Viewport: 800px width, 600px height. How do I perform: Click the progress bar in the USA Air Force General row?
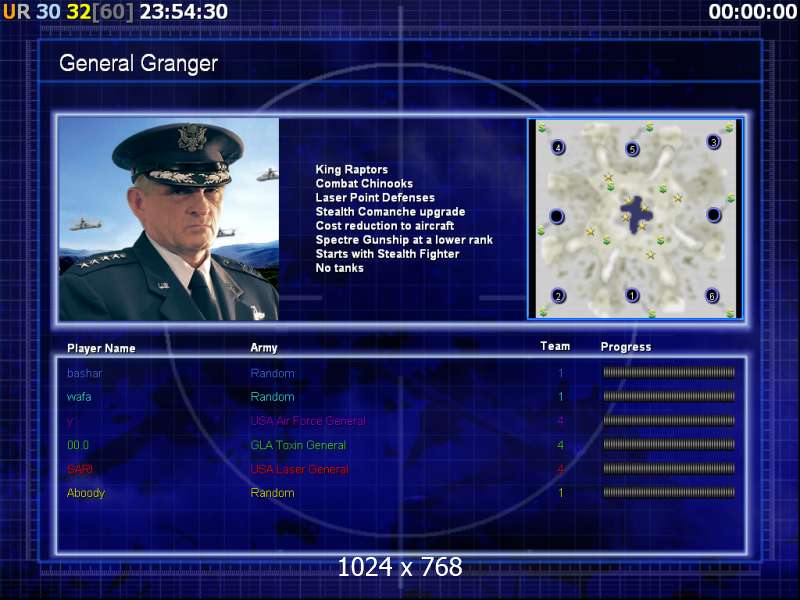pos(669,420)
